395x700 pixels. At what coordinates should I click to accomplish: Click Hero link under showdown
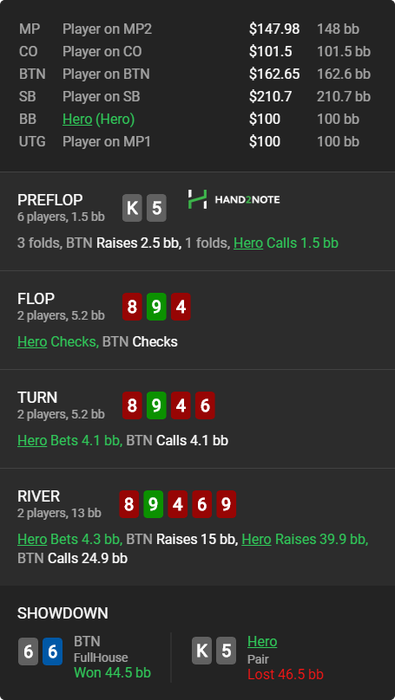pyautogui.click(x=262, y=642)
